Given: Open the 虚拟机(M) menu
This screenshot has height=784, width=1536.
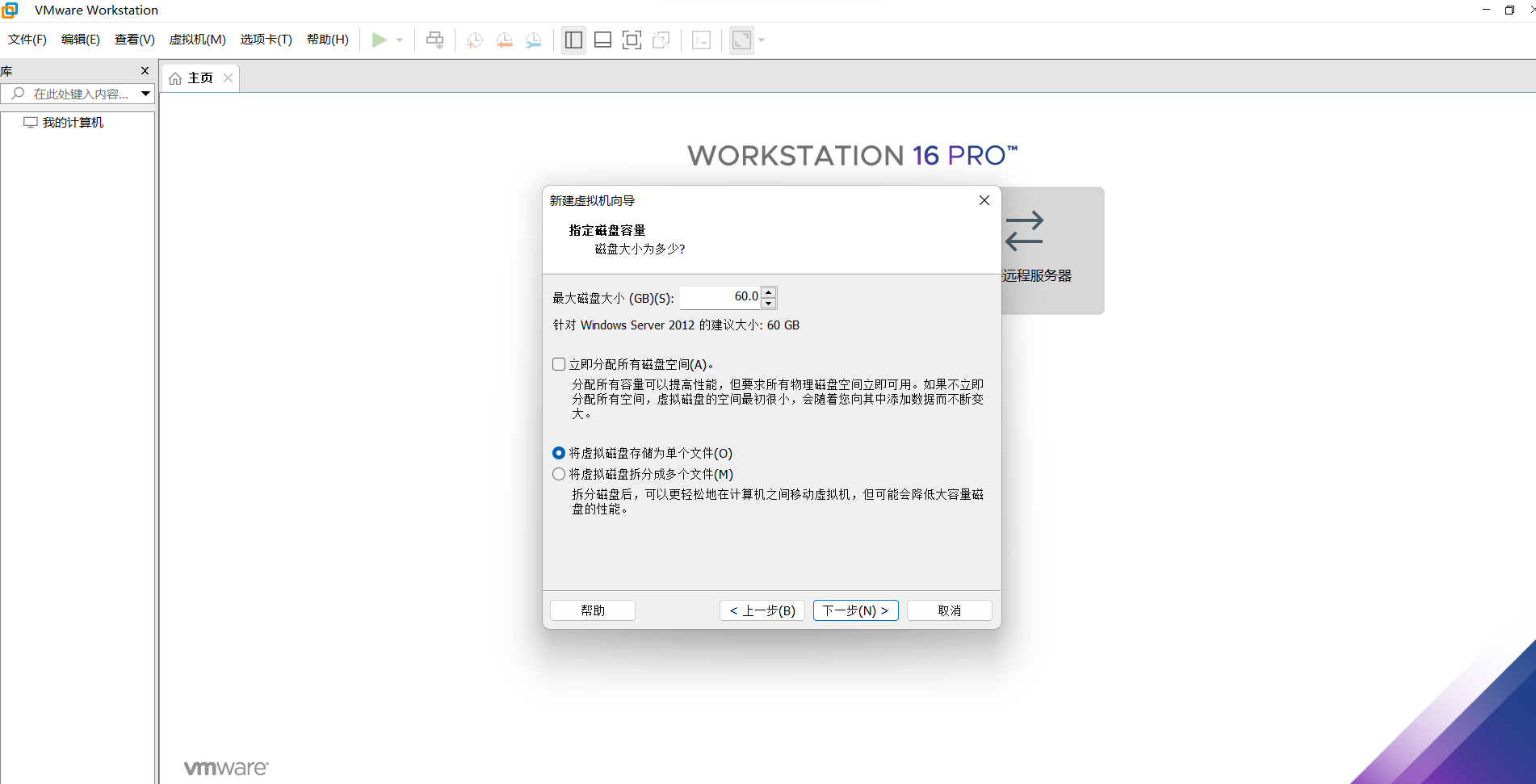Looking at the screenshot, I should pyautogui.click(x=198, y=40).
